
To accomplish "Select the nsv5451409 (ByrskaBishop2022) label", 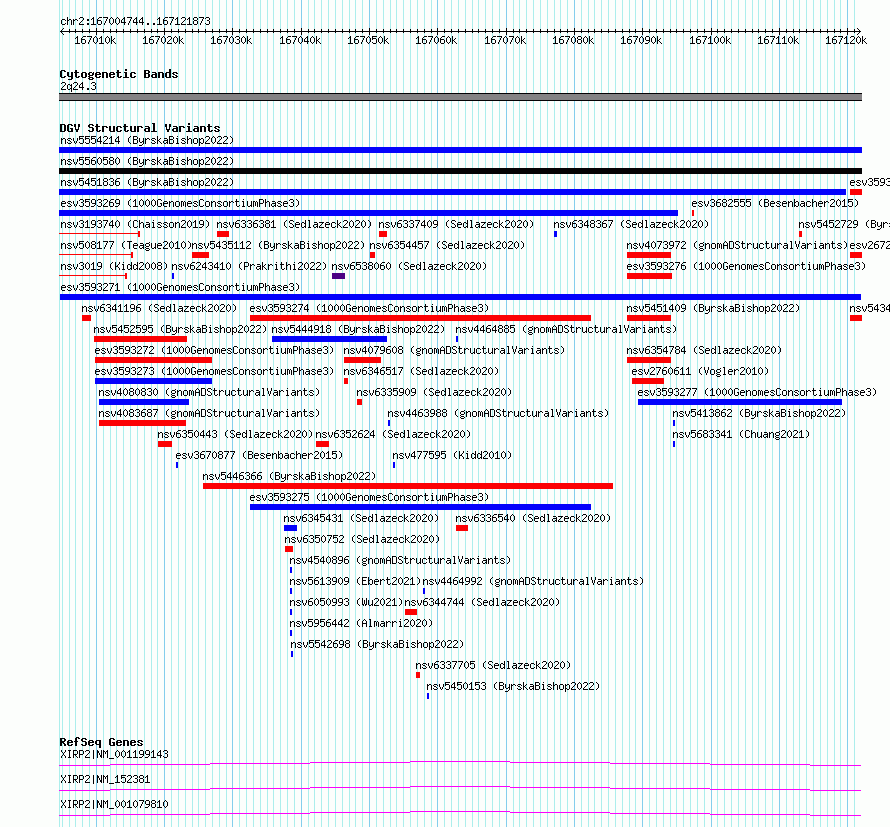I will coord(713,308).
